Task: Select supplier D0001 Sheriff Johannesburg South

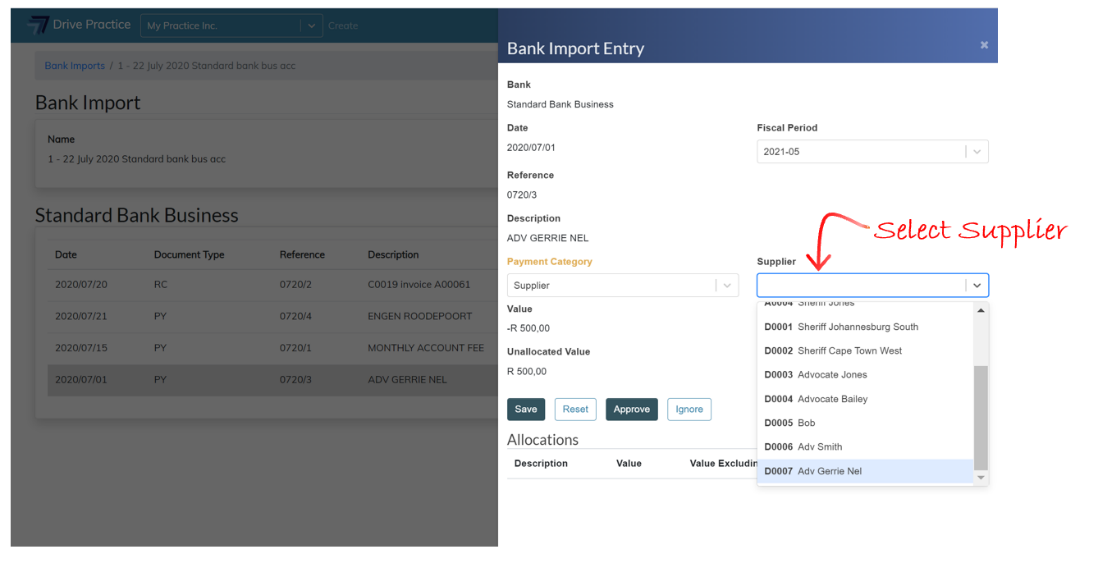Action: (866, 327)
